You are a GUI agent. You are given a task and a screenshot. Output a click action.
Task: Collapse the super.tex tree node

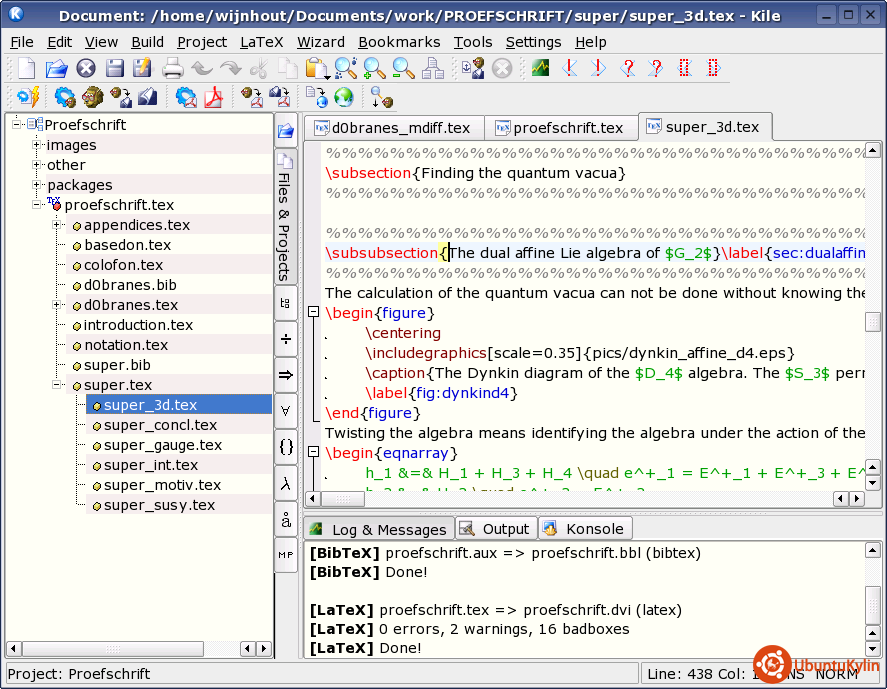click(x=57, y=385)
